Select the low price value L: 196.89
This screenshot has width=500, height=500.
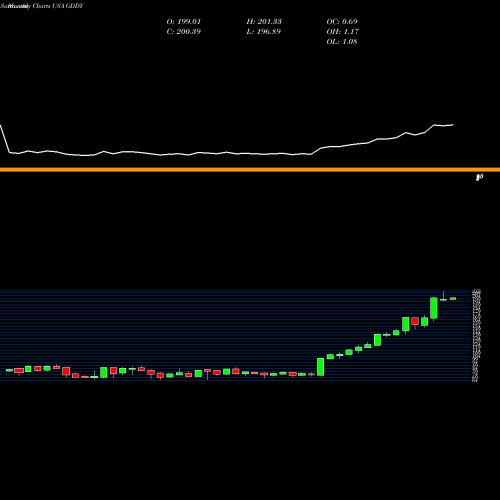264,32
